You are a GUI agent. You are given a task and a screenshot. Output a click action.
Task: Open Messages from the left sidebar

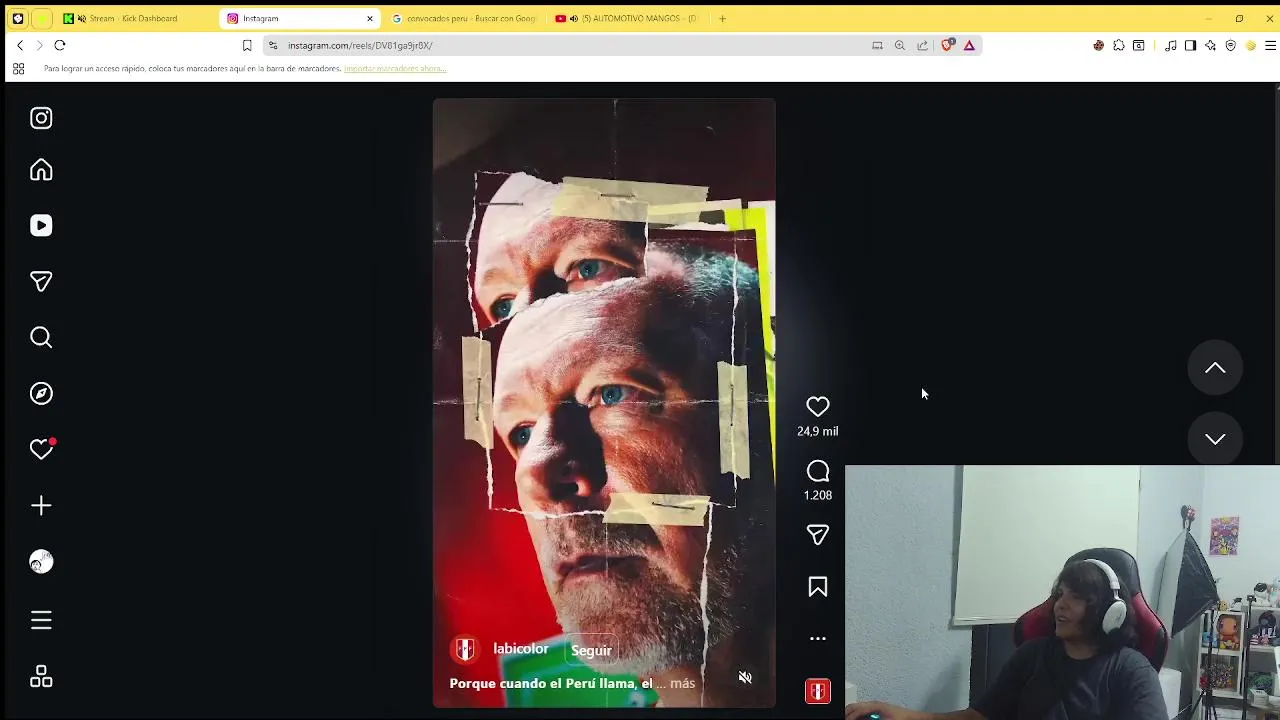41,282
